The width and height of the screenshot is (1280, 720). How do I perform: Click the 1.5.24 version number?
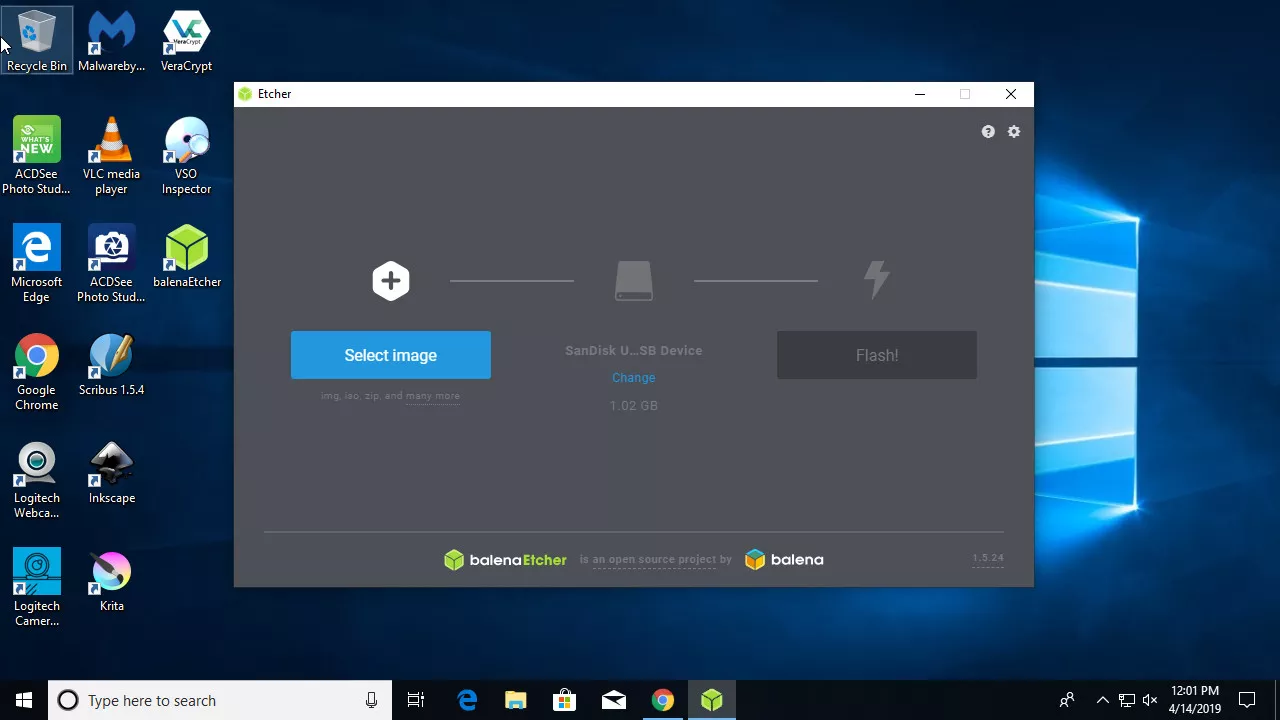pos(988,558)
